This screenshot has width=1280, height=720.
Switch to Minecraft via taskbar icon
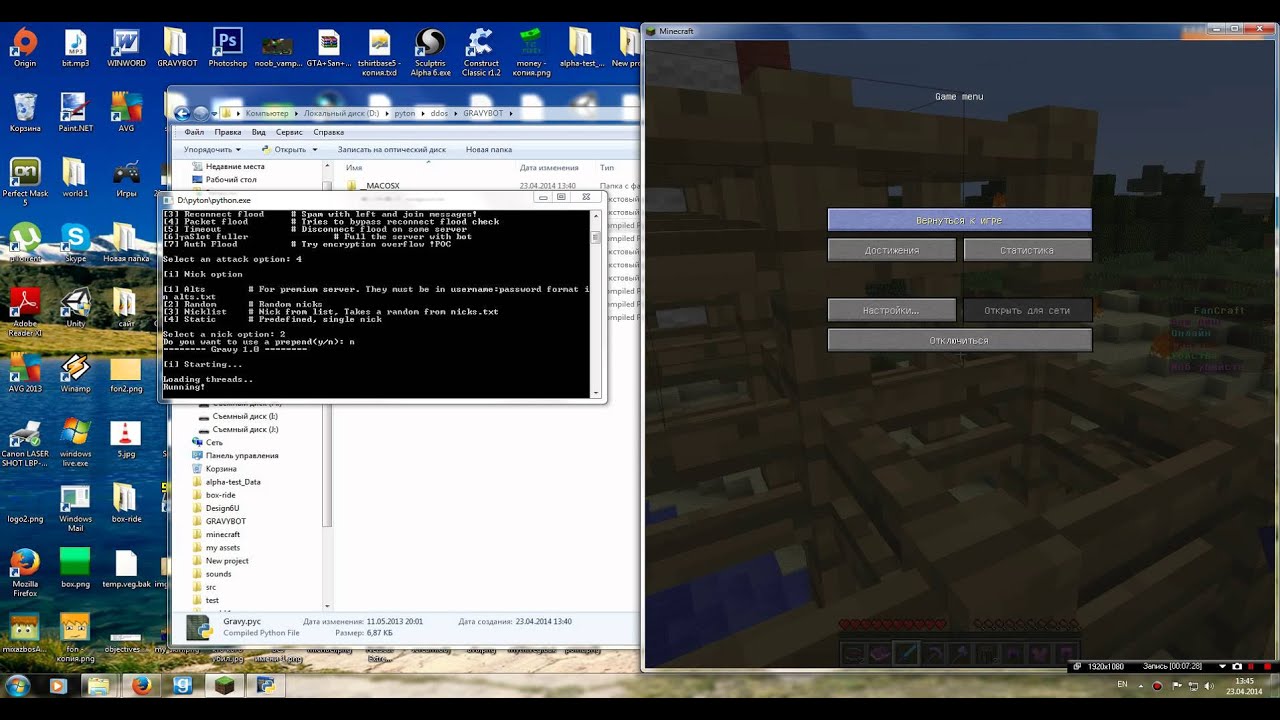[x=225, y=686]
